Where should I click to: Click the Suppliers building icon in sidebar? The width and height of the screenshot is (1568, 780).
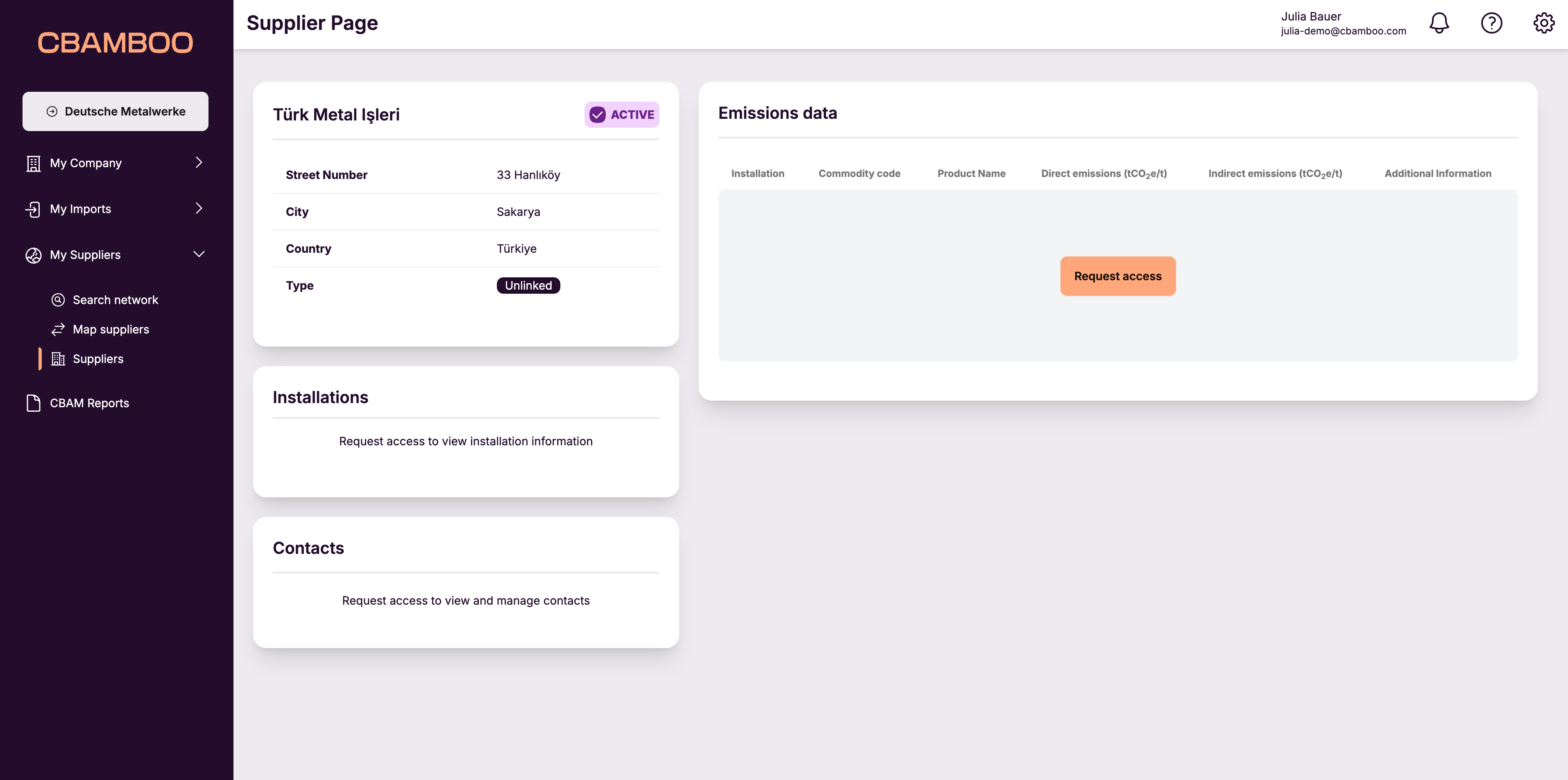pos(59,358)
